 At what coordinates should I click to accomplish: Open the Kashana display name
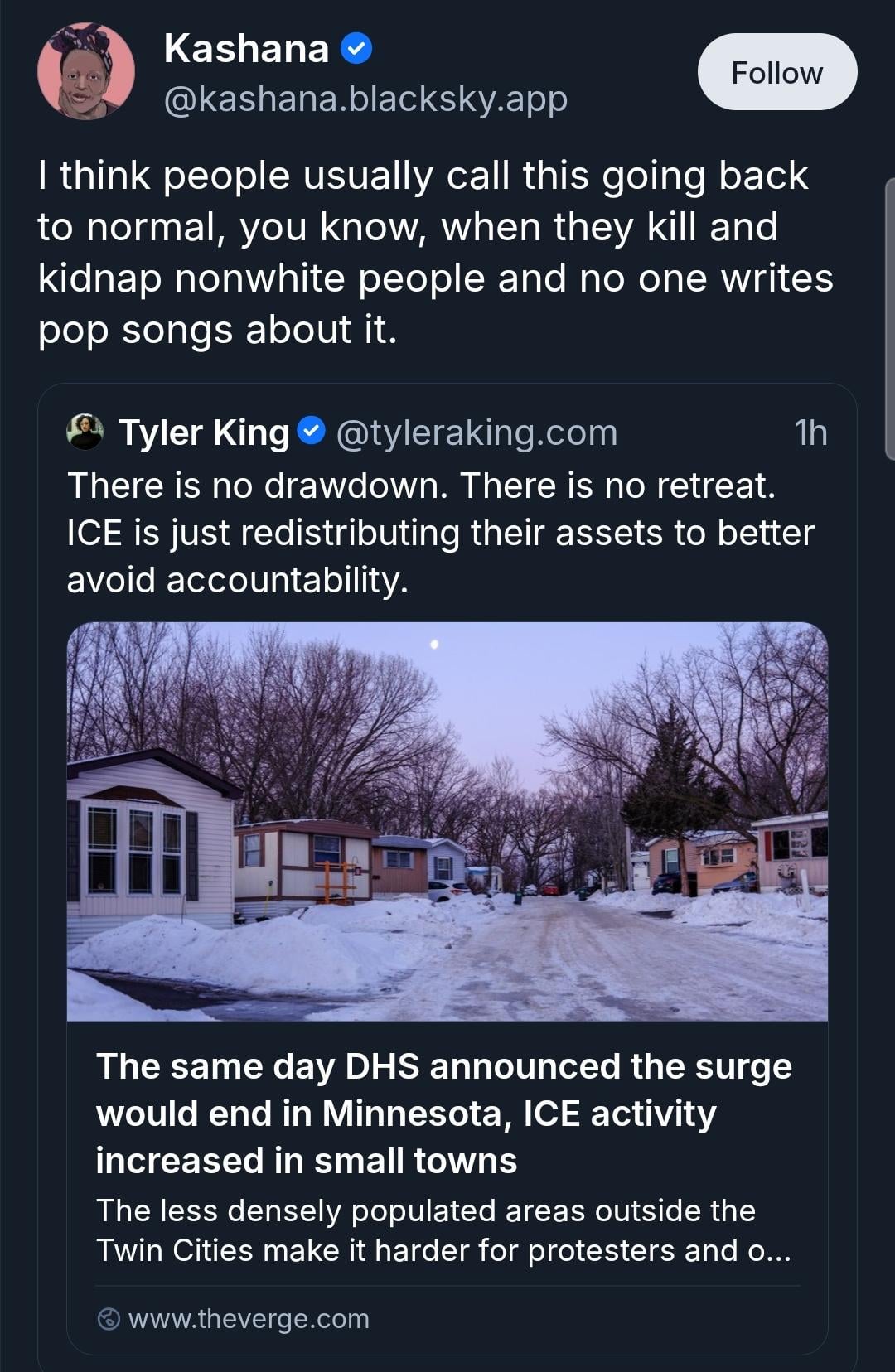coord(246,49)
